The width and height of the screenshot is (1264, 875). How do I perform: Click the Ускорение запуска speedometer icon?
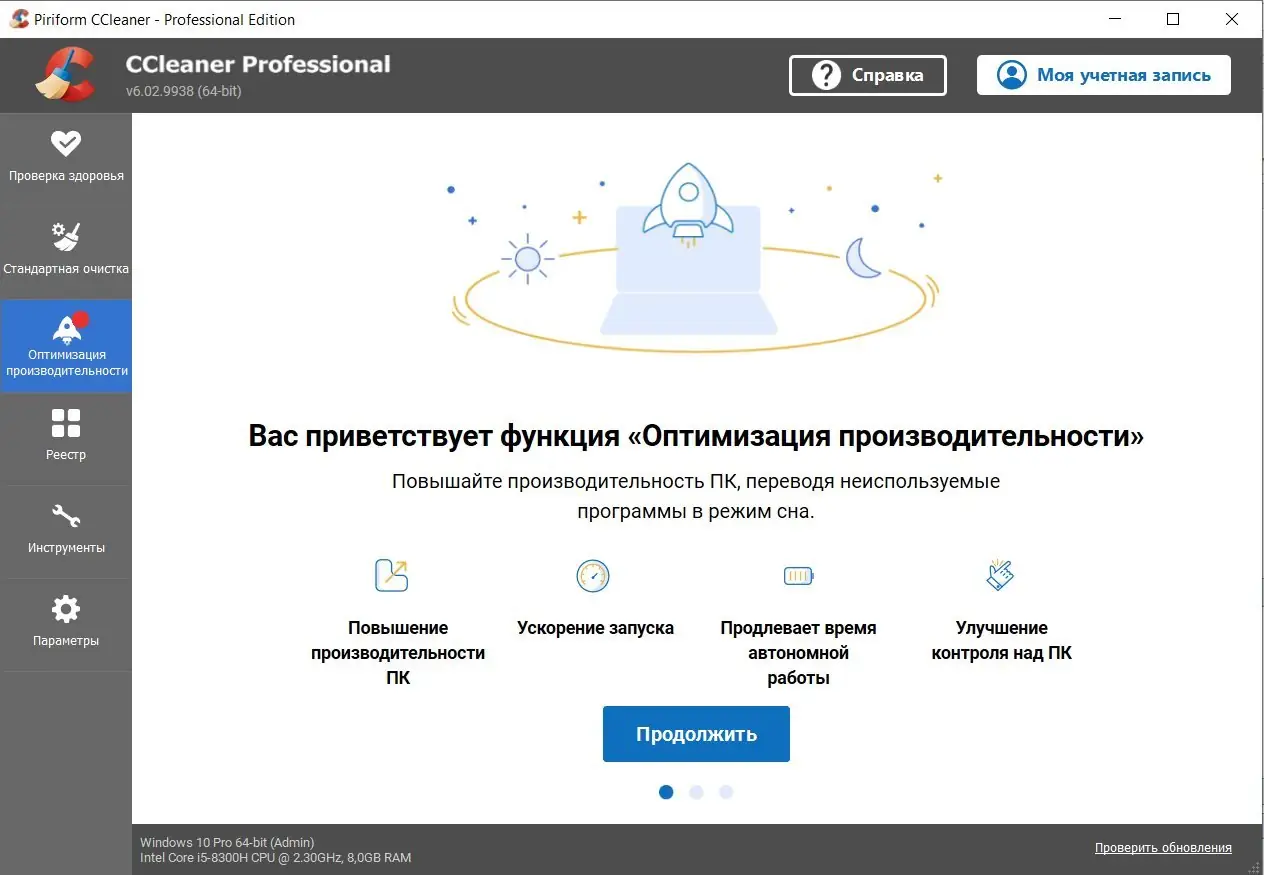coord(593,575)
